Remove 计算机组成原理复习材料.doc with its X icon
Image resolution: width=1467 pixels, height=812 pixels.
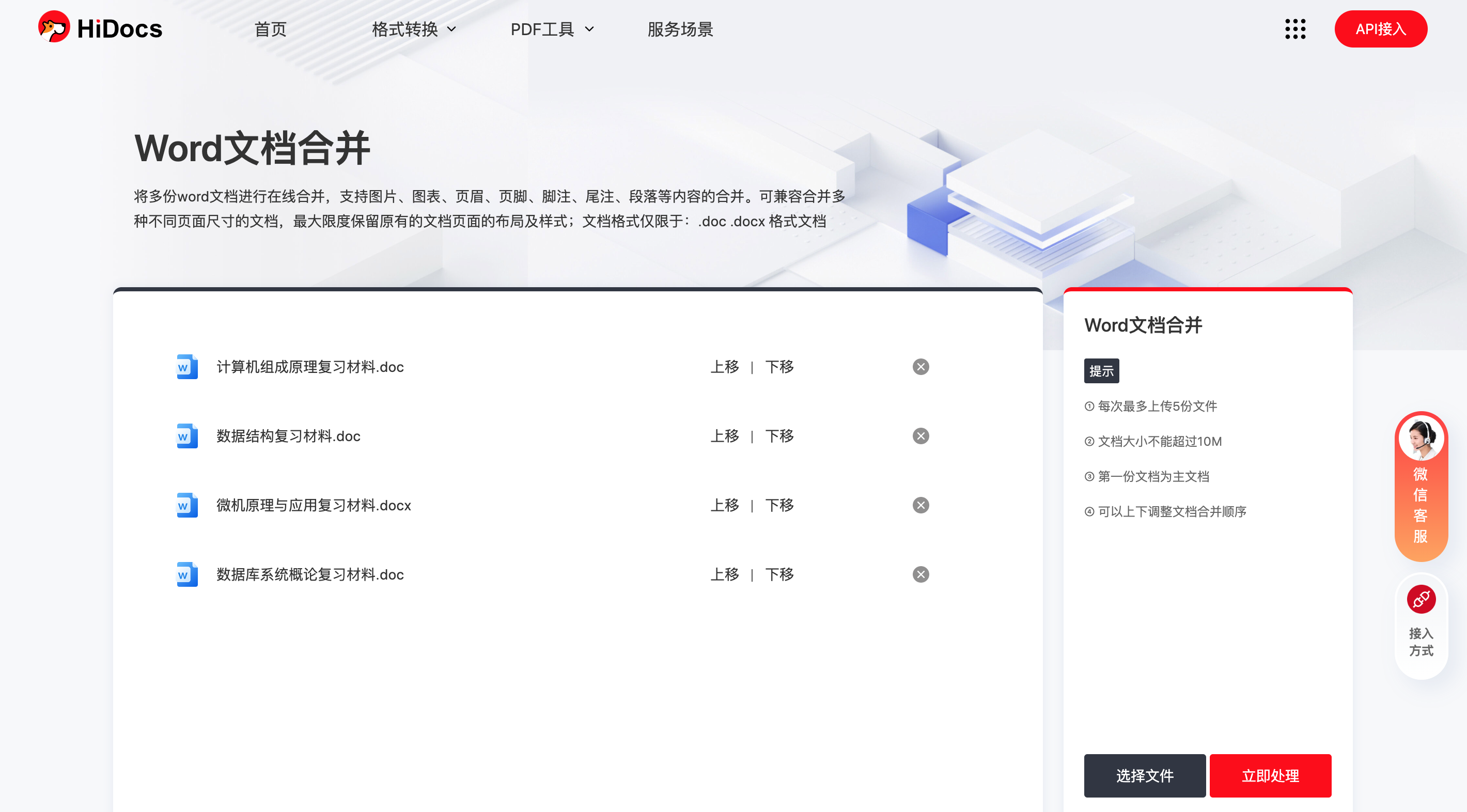(x=920, y=367)
